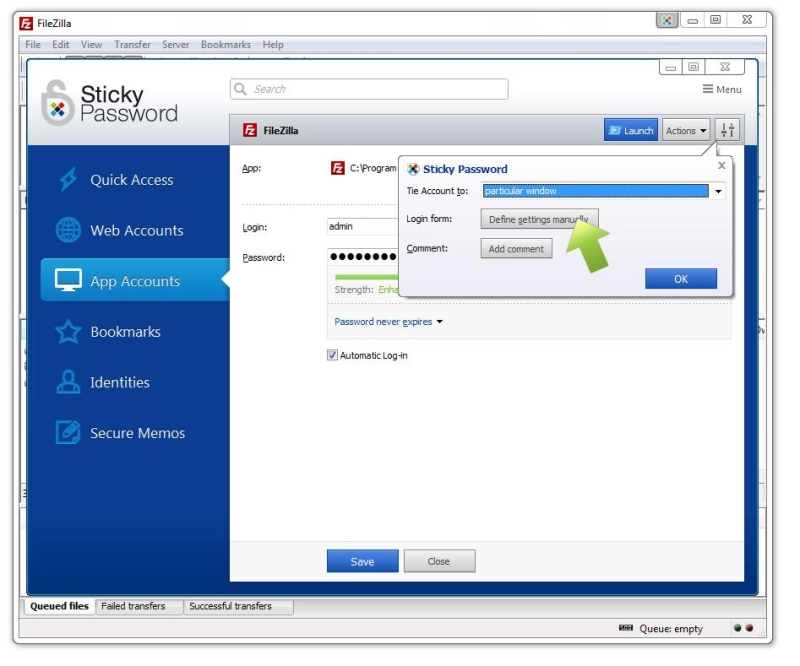
Task: Open Bookmarks star icon
Action: (68, 332)
